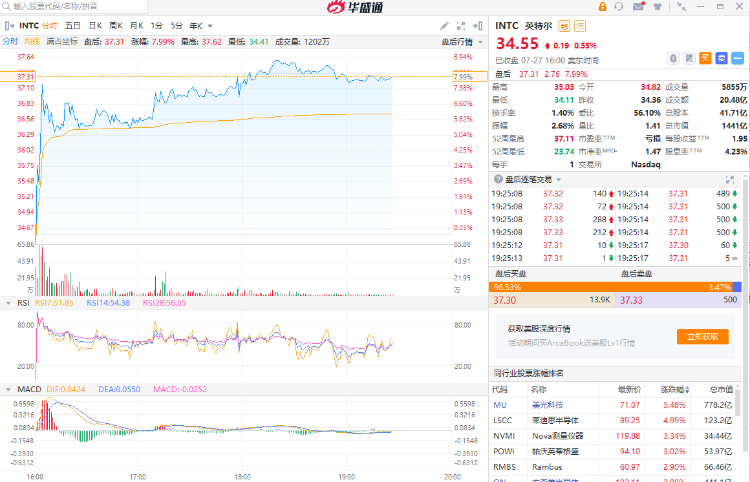Switch to the 1分 one-minute tab
Viewport: 750px width, 482px height.
click(157, 26)
